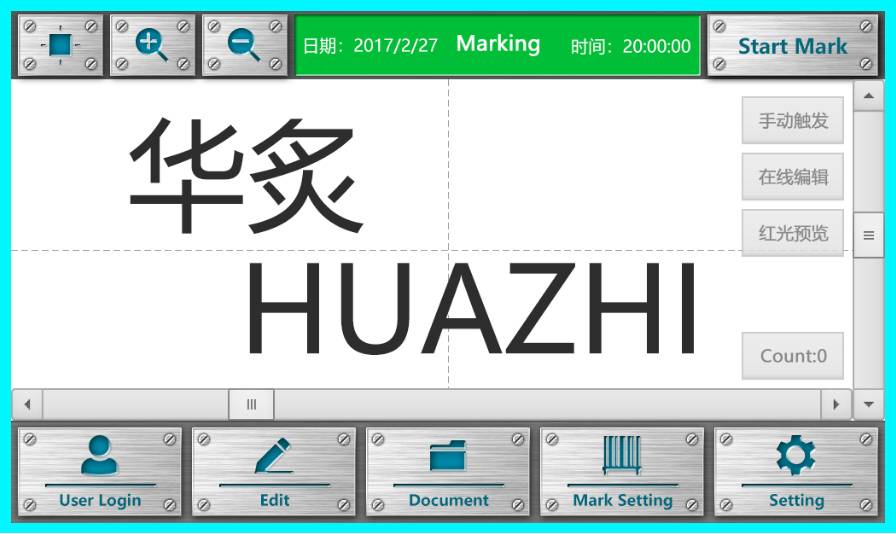
Task: Select the HUAZHI text on canvas
Action: point(472,308)
